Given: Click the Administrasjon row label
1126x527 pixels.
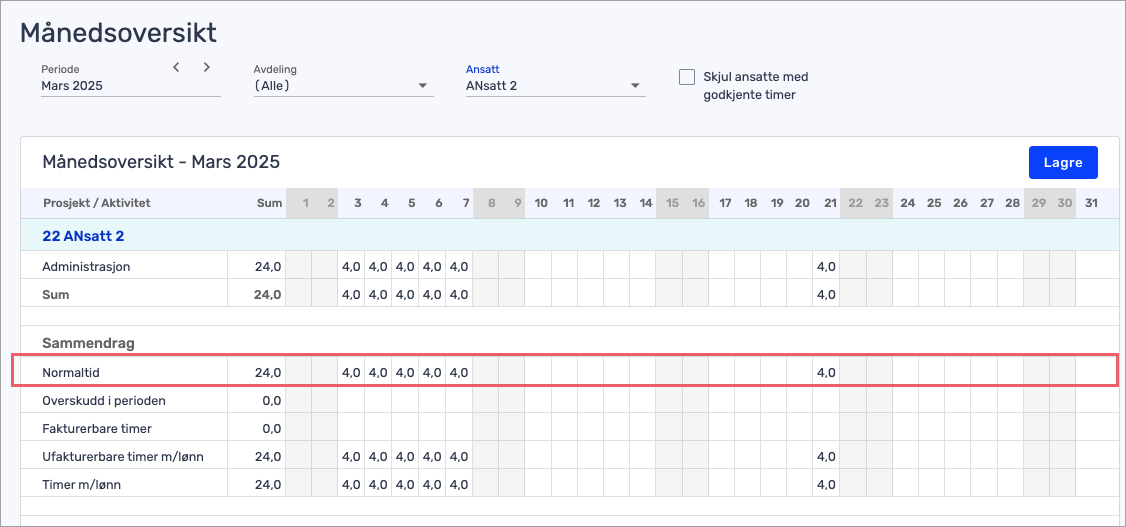Looking at the screenshot, I should (86, 266).
